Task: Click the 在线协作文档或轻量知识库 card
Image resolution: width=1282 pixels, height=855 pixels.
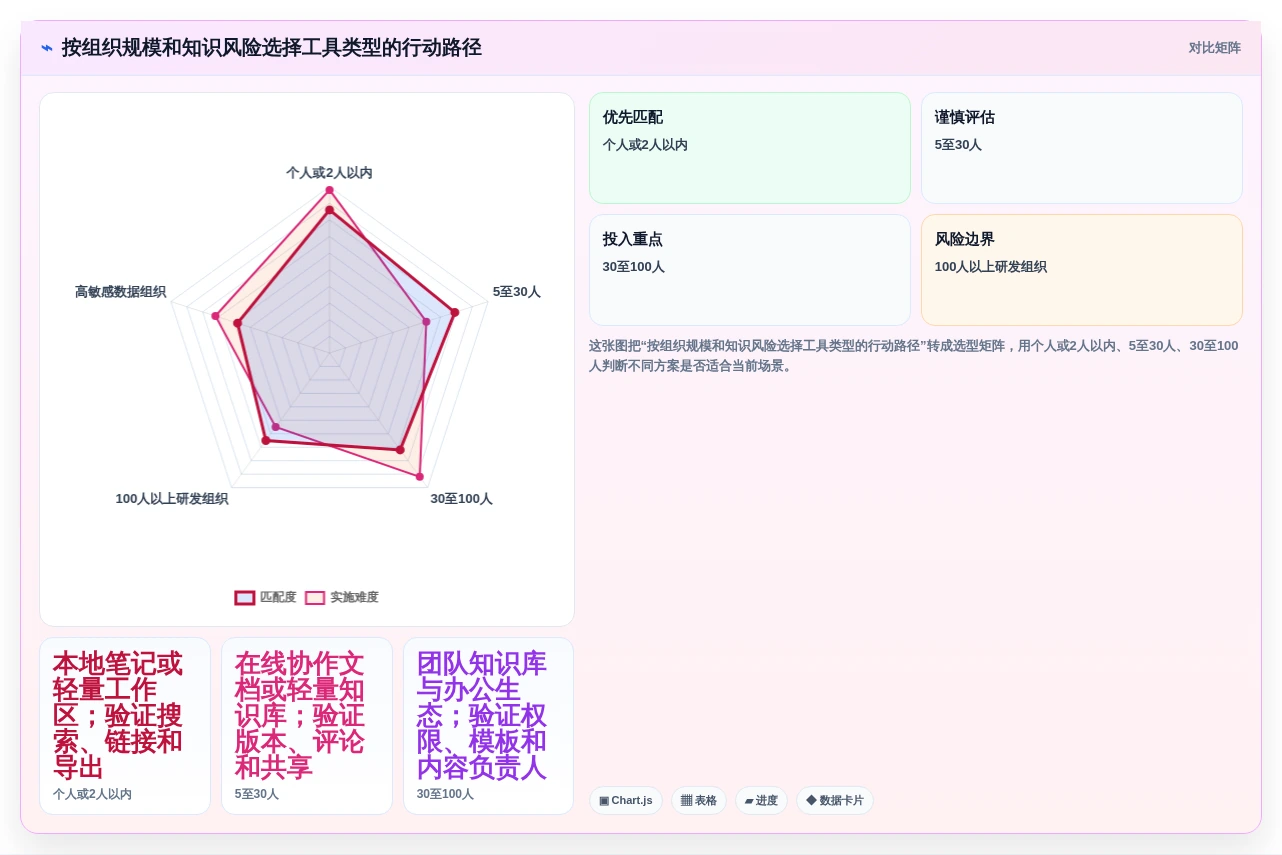Action: tap(307, 726)
